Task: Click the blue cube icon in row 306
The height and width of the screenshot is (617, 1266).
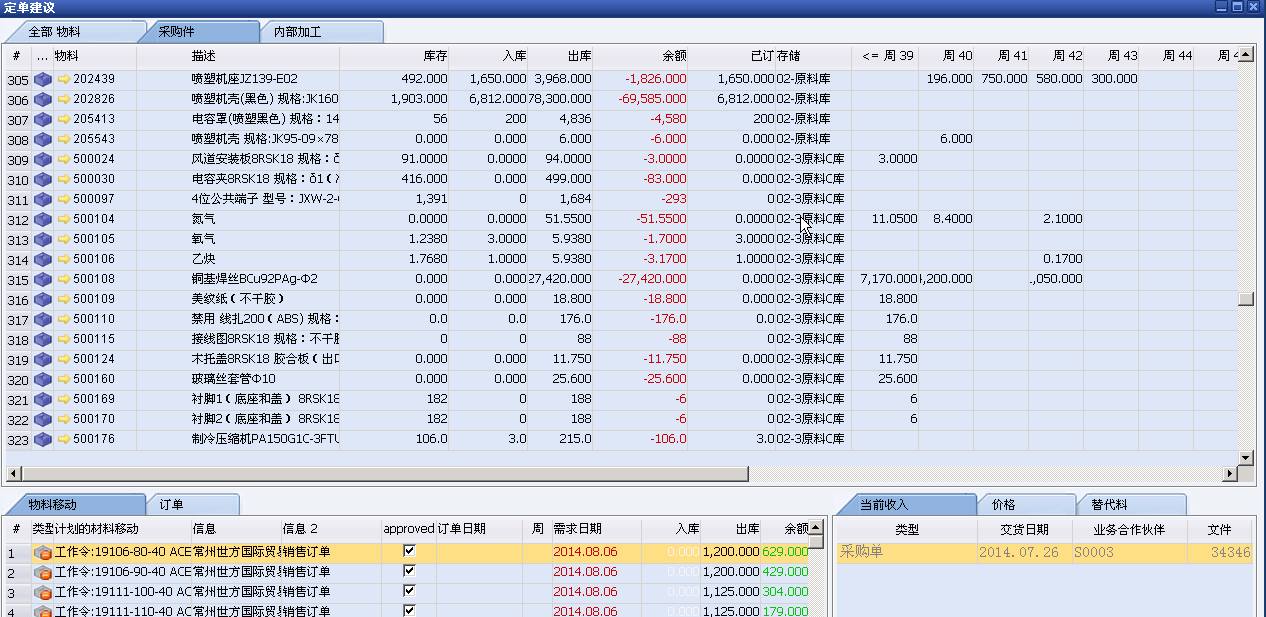Action: [43, 99]
